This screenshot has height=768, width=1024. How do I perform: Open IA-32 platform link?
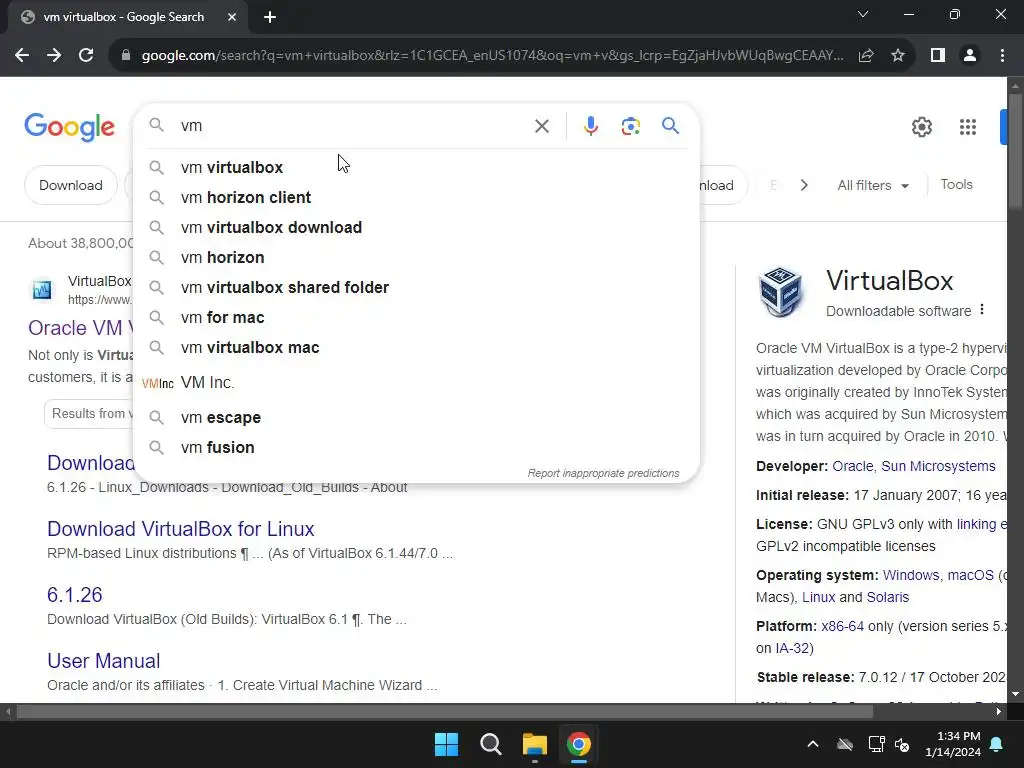click(x=792, y=648)
